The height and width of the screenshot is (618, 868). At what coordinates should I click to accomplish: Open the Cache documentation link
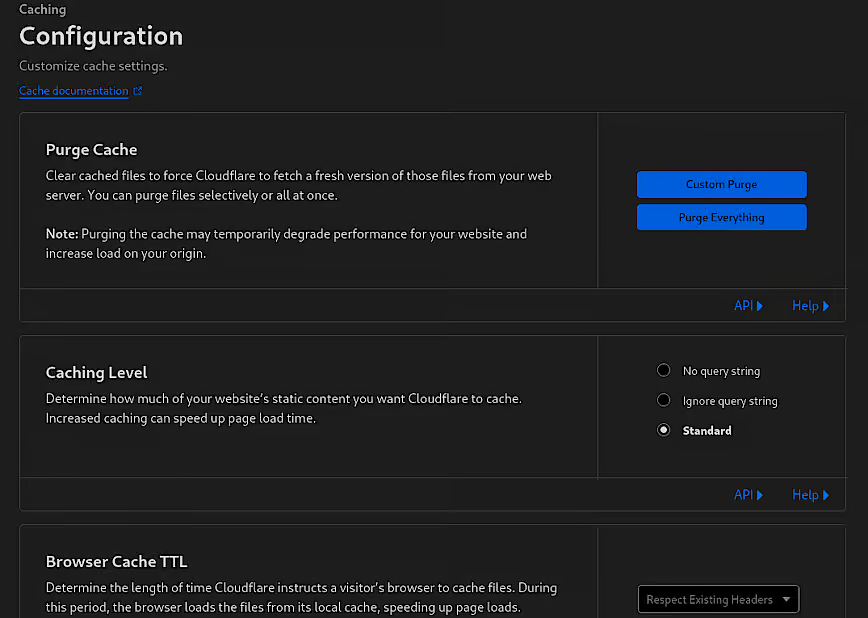click(74, 91)
